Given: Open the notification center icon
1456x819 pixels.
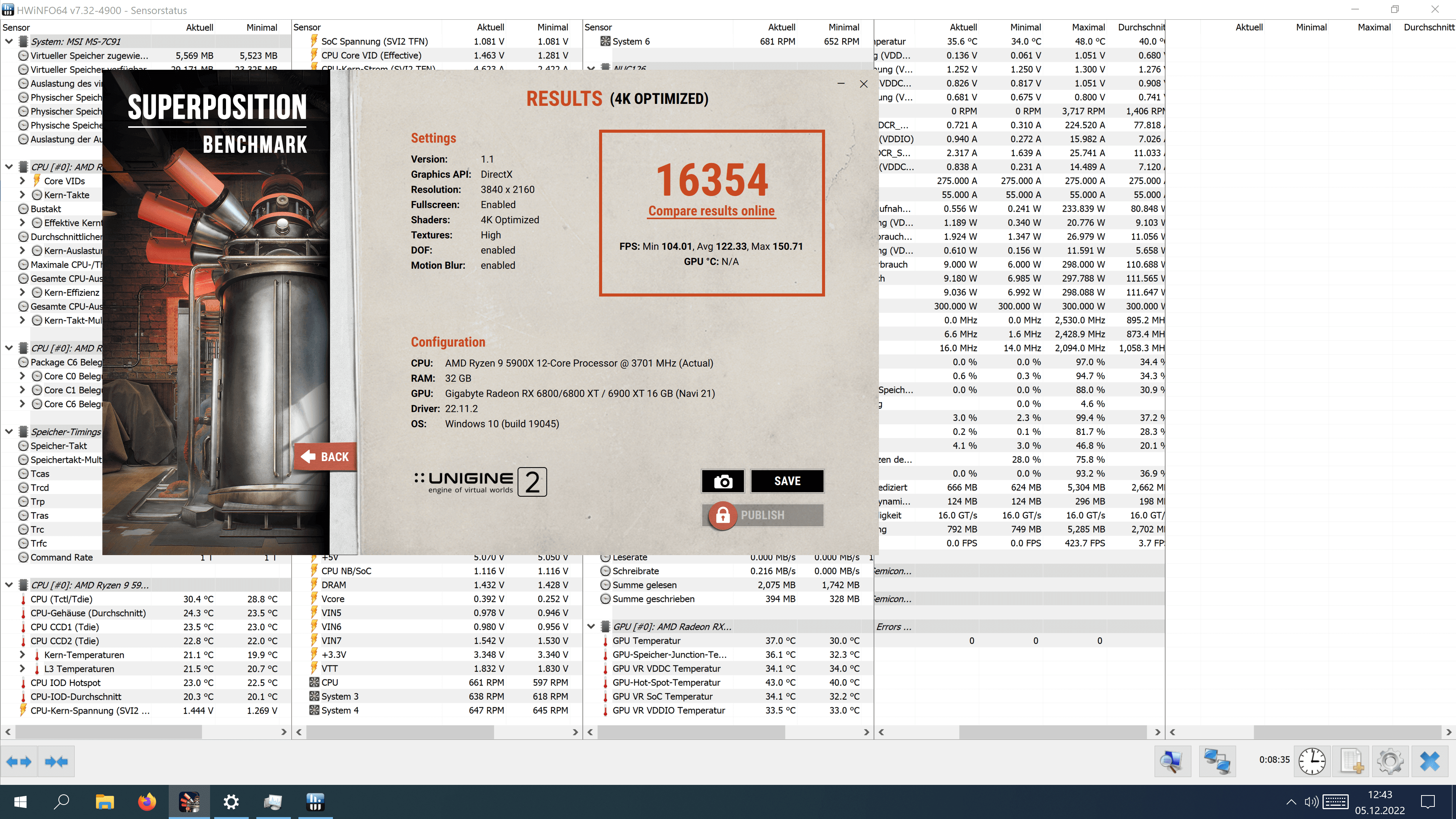Looking at the screenshot, I should (1428, 802).
